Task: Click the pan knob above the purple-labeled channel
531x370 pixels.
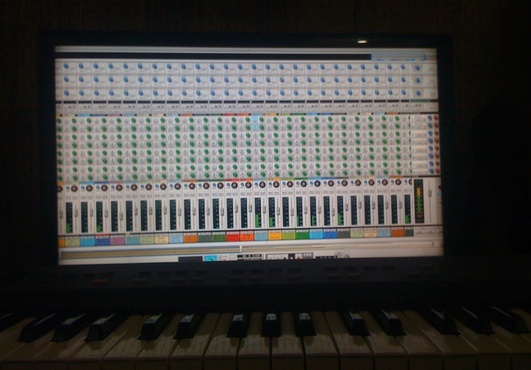Action: coord(119,187)
